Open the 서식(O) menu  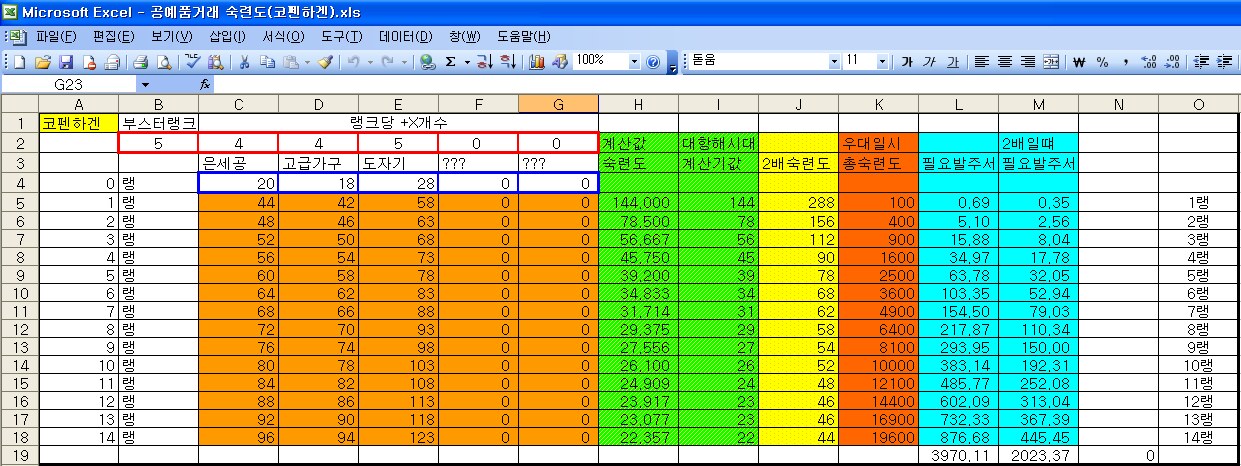[x=283, y=37]
